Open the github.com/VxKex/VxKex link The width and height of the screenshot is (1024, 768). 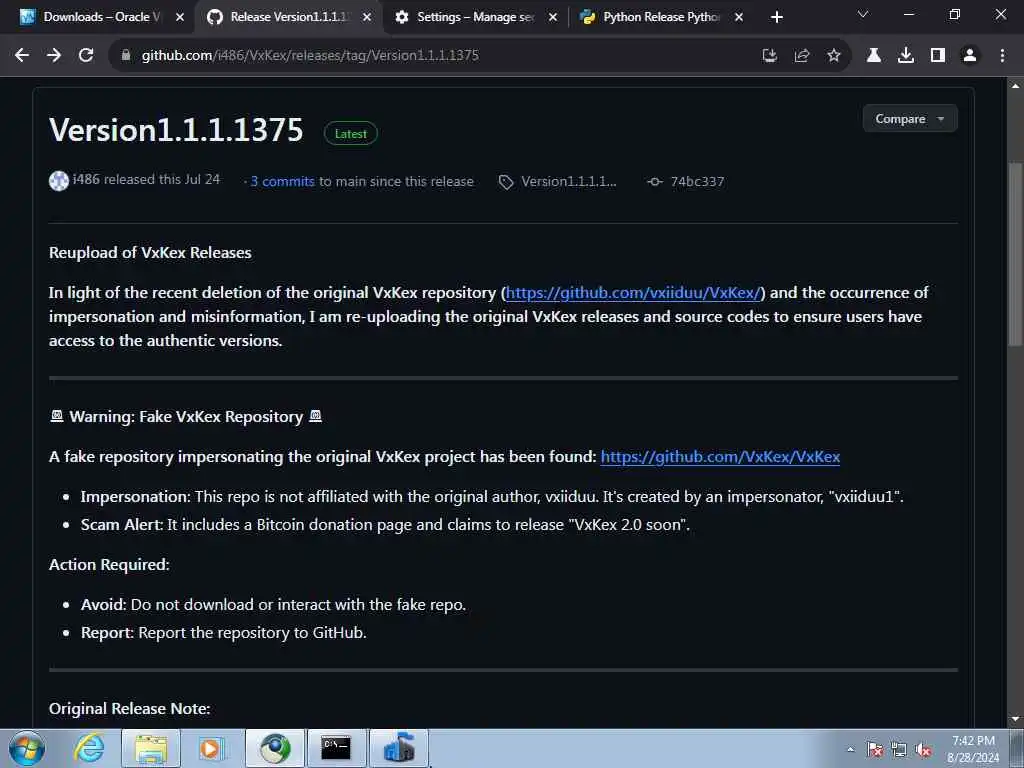720,456
